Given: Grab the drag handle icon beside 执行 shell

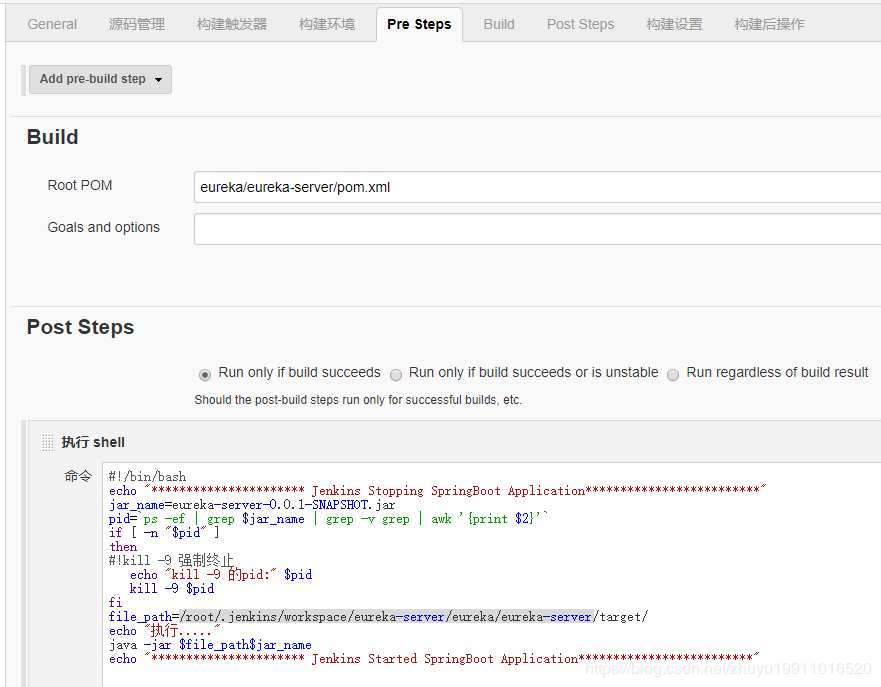Looking at the screenshot, I should (x=46, y=441).
